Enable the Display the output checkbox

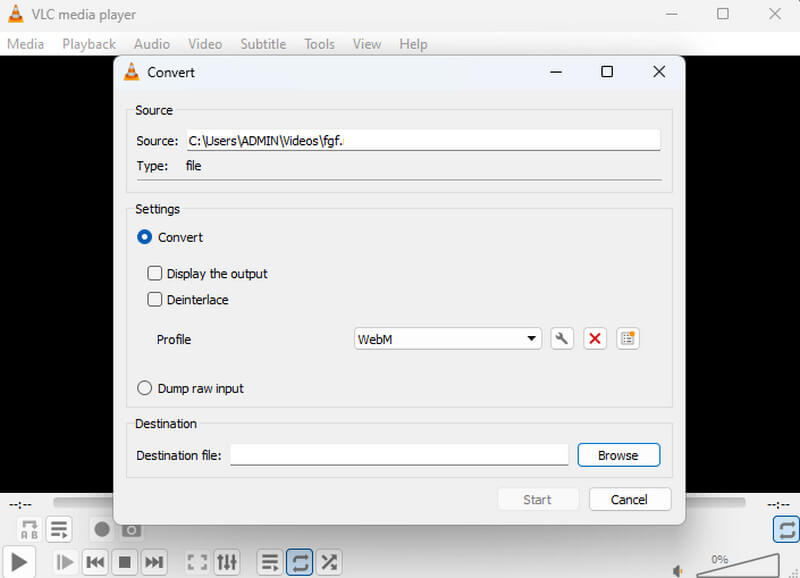point(155,273)
